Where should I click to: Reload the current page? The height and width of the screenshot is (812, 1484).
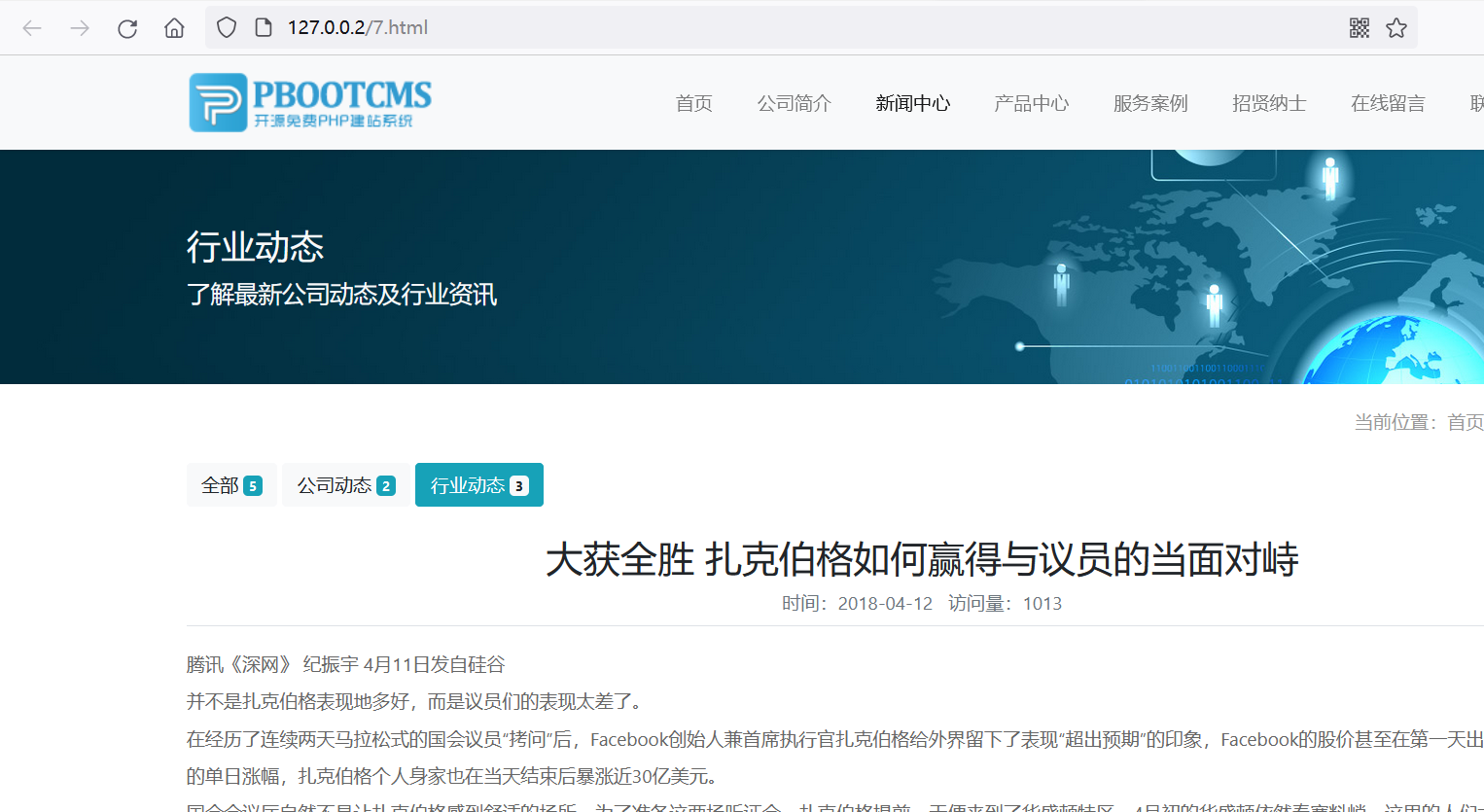coord(126,27)
